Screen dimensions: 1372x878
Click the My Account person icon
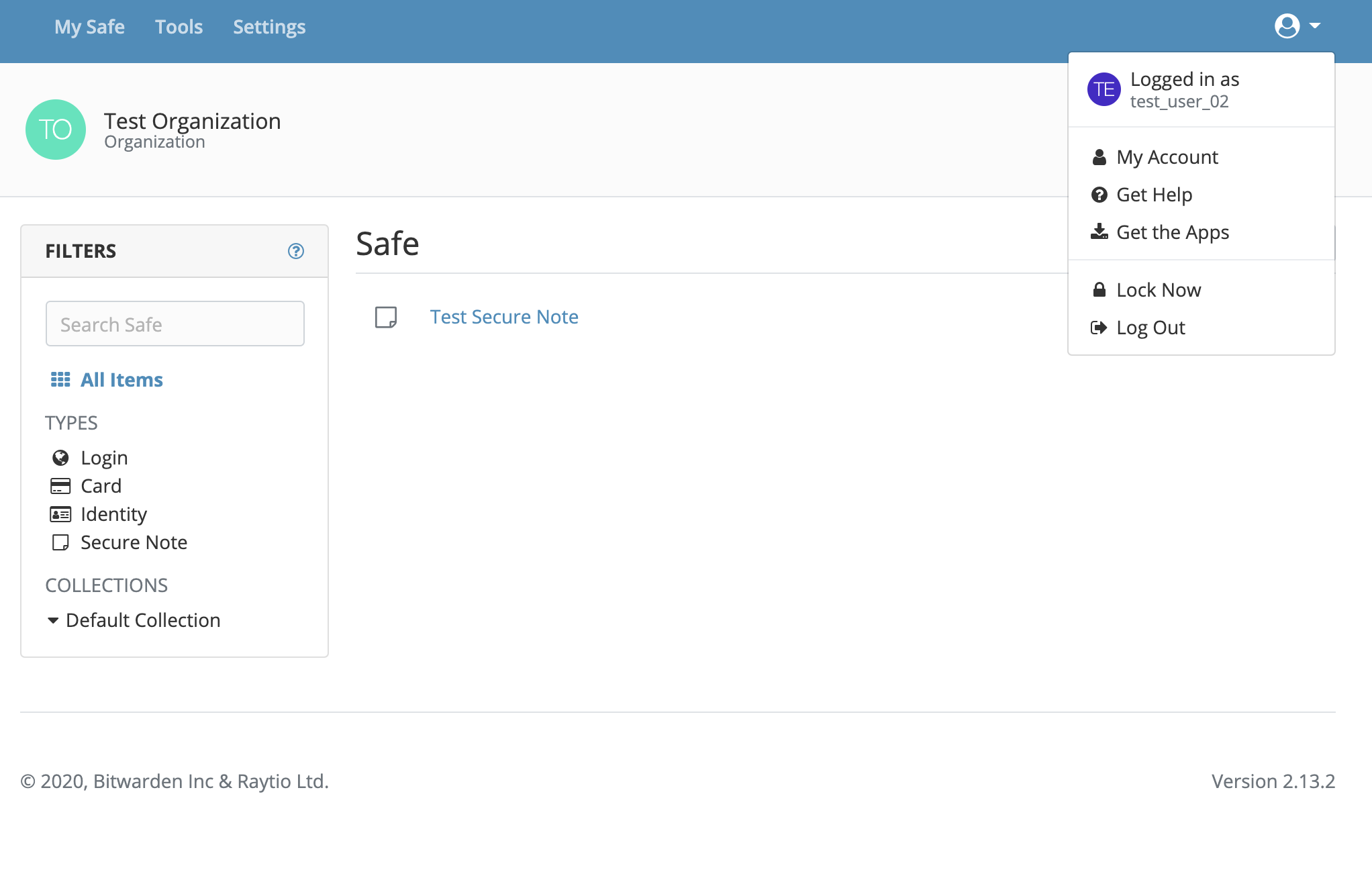tap(1099, 157)
